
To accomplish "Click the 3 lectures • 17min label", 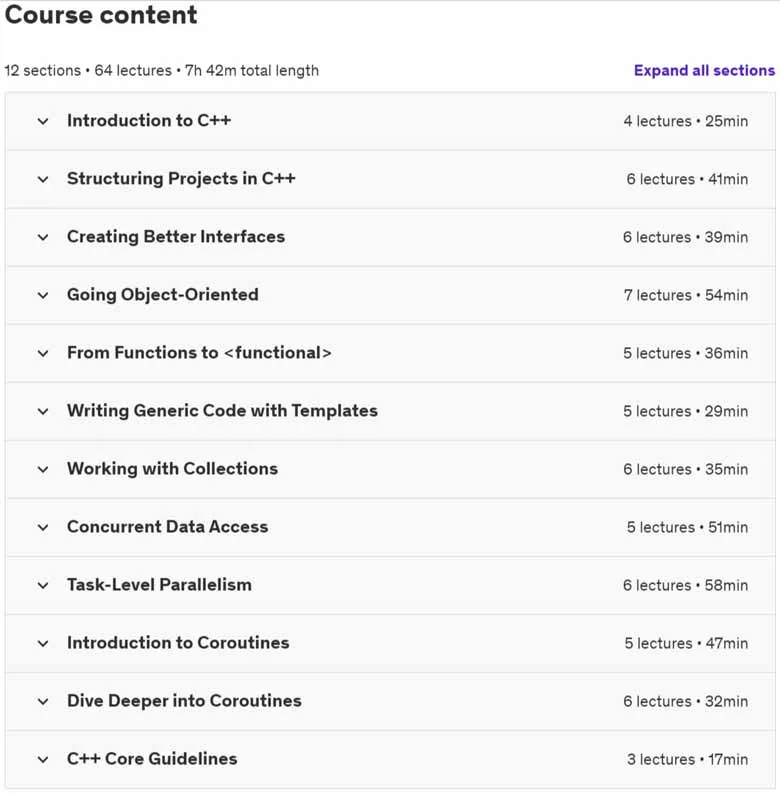I will click(687, 759).
